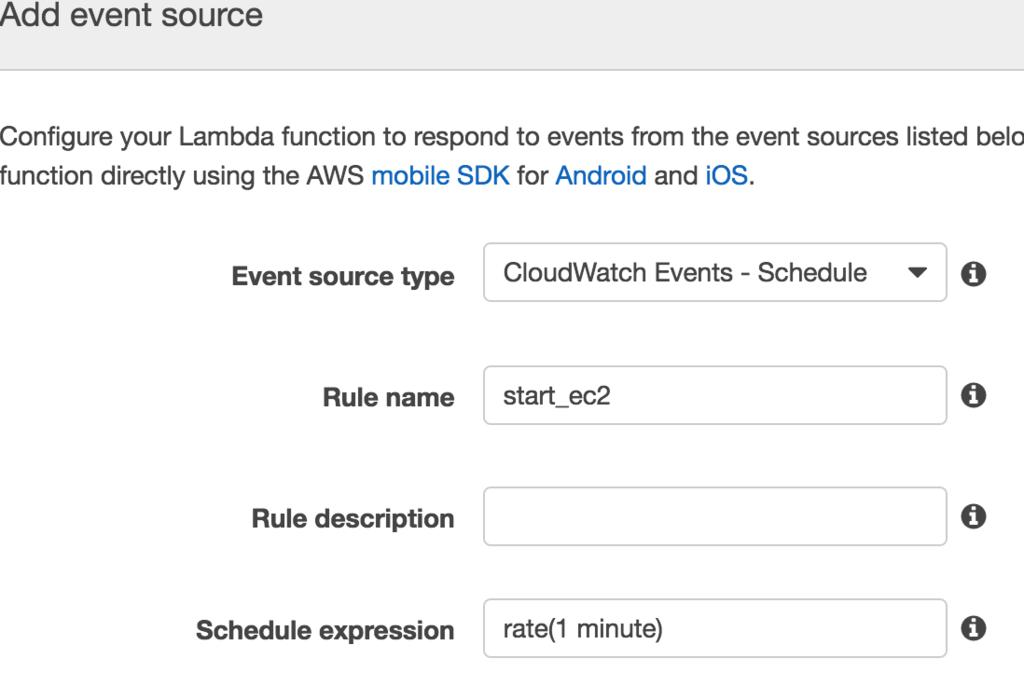
Task: Click the 'Schedule expression' label
Action: click(325, 631)
